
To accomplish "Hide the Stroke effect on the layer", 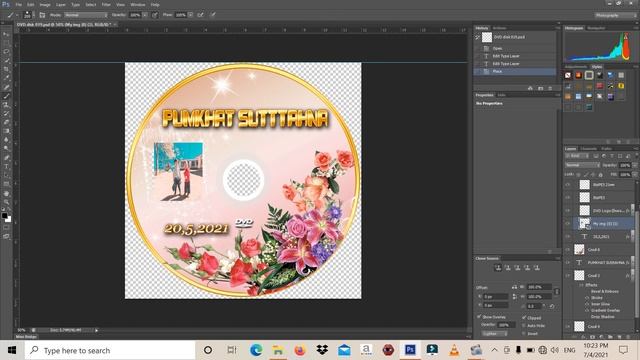I will coord(587,298).
